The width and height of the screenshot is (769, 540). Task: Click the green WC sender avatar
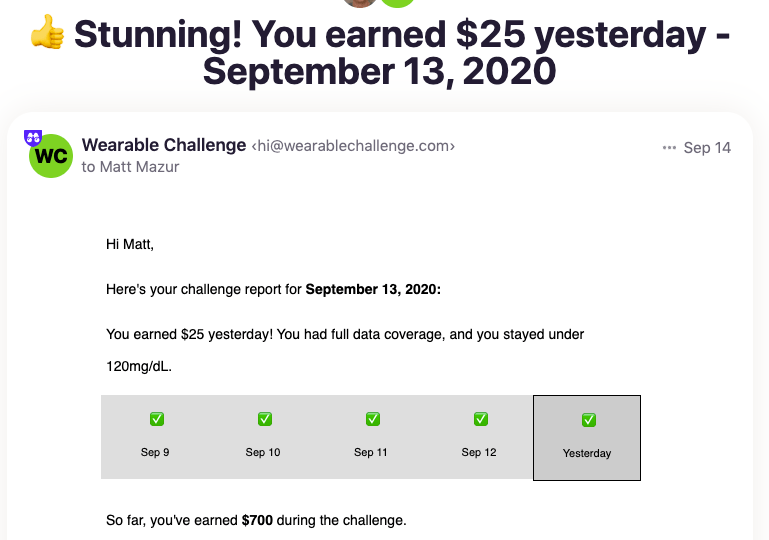point(51,156)
